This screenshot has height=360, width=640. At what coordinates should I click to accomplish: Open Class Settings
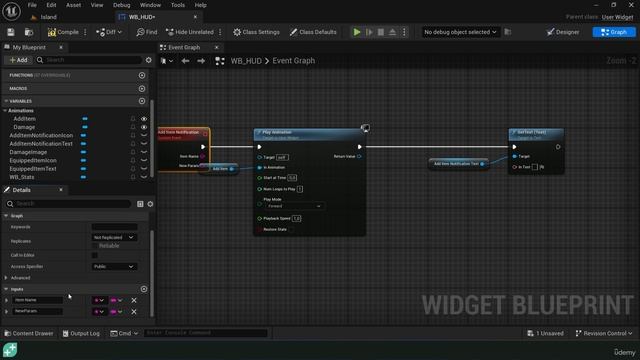pos(256,32)
